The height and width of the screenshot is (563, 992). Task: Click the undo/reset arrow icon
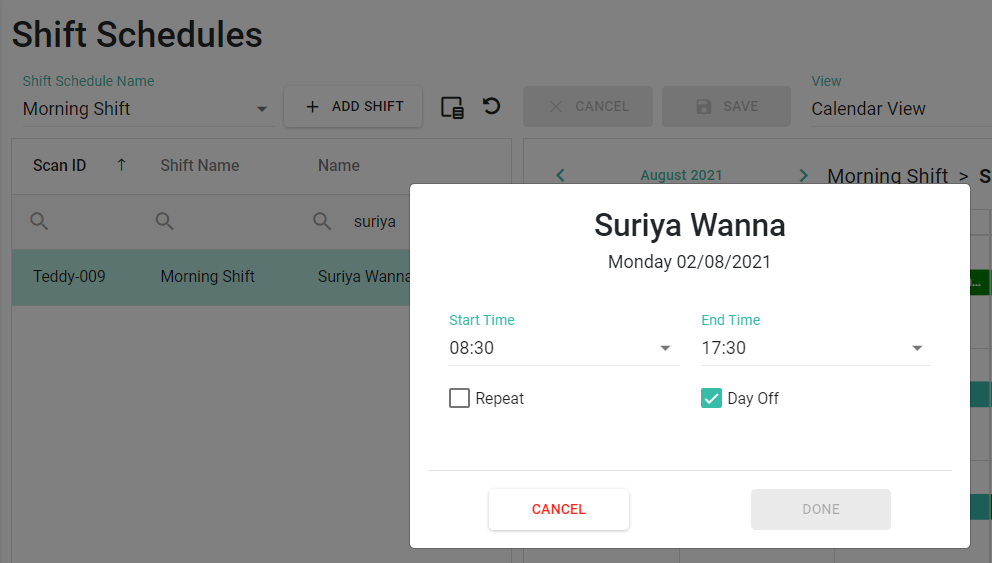[492, 106]
